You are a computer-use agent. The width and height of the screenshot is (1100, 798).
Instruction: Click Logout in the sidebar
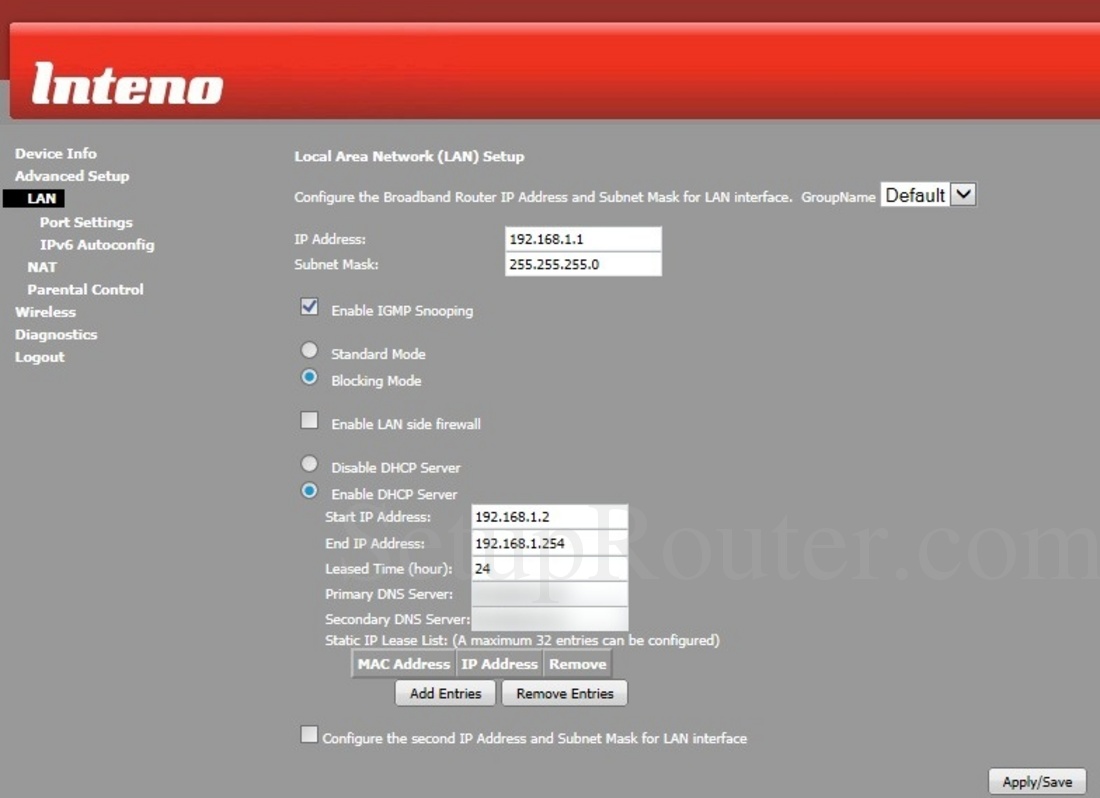click(x=39, y=356)
